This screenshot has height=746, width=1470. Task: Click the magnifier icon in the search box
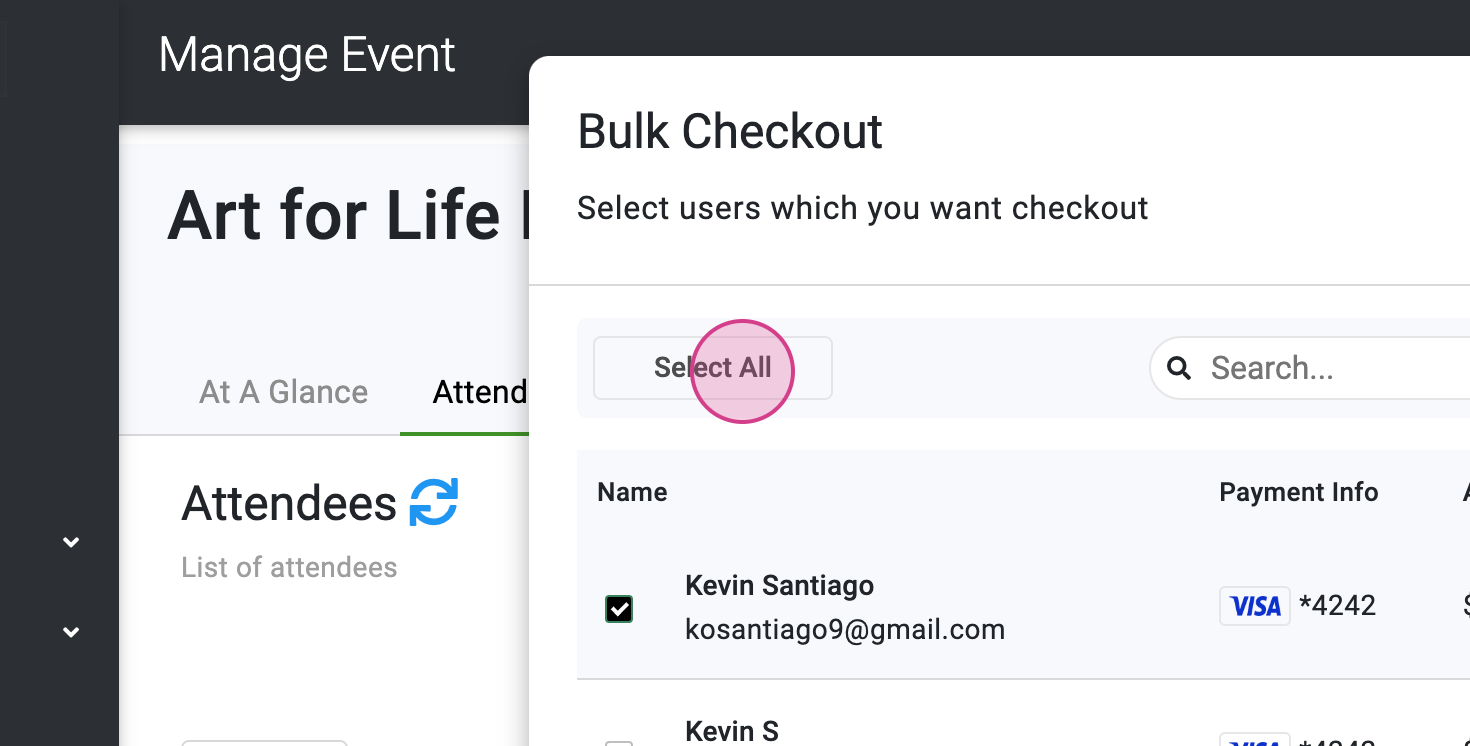tap(1179, 368)
